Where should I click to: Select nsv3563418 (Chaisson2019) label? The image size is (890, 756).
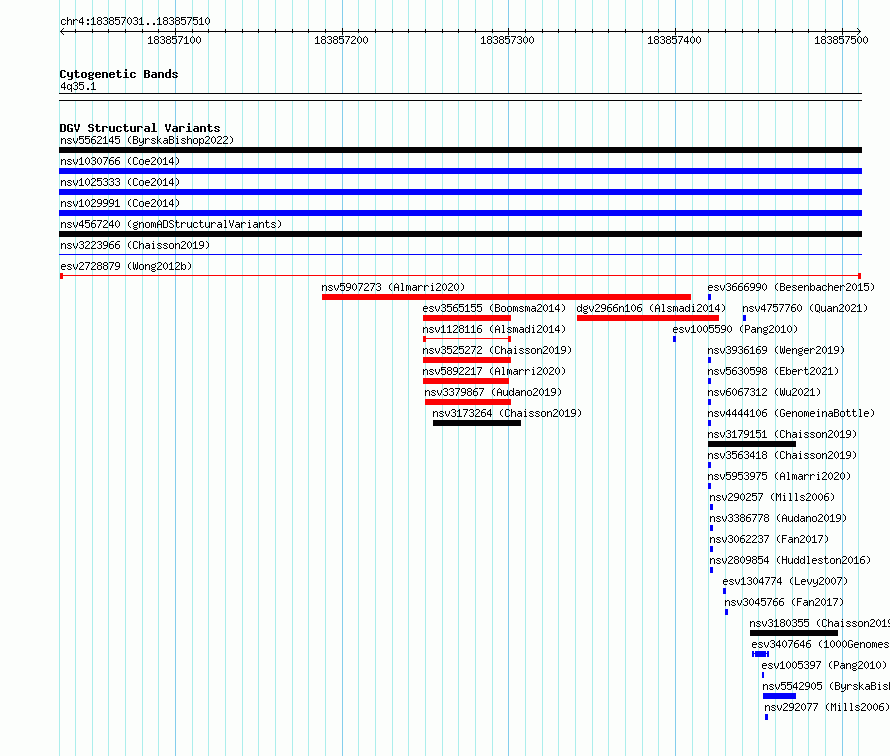coord(782,455)
